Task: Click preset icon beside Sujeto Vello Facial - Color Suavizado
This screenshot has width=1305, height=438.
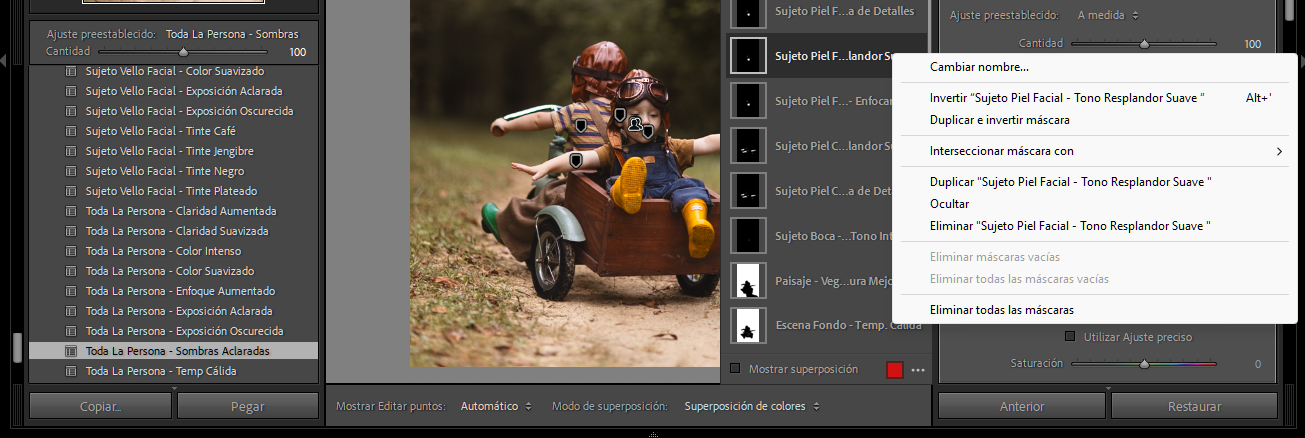Action: tap(71, 71)
